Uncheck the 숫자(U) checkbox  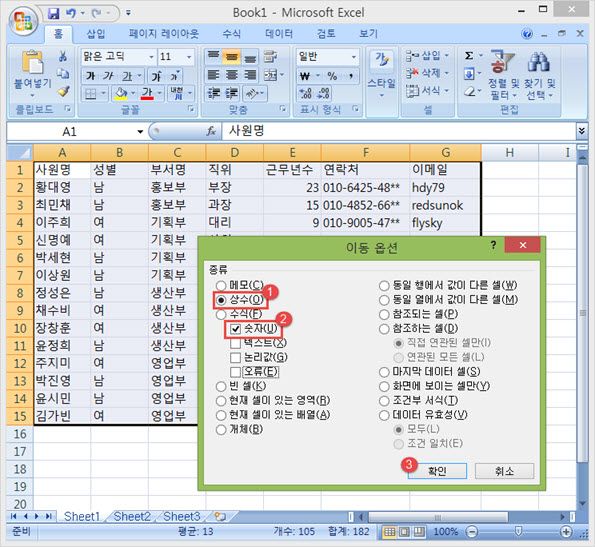[235, 329]
